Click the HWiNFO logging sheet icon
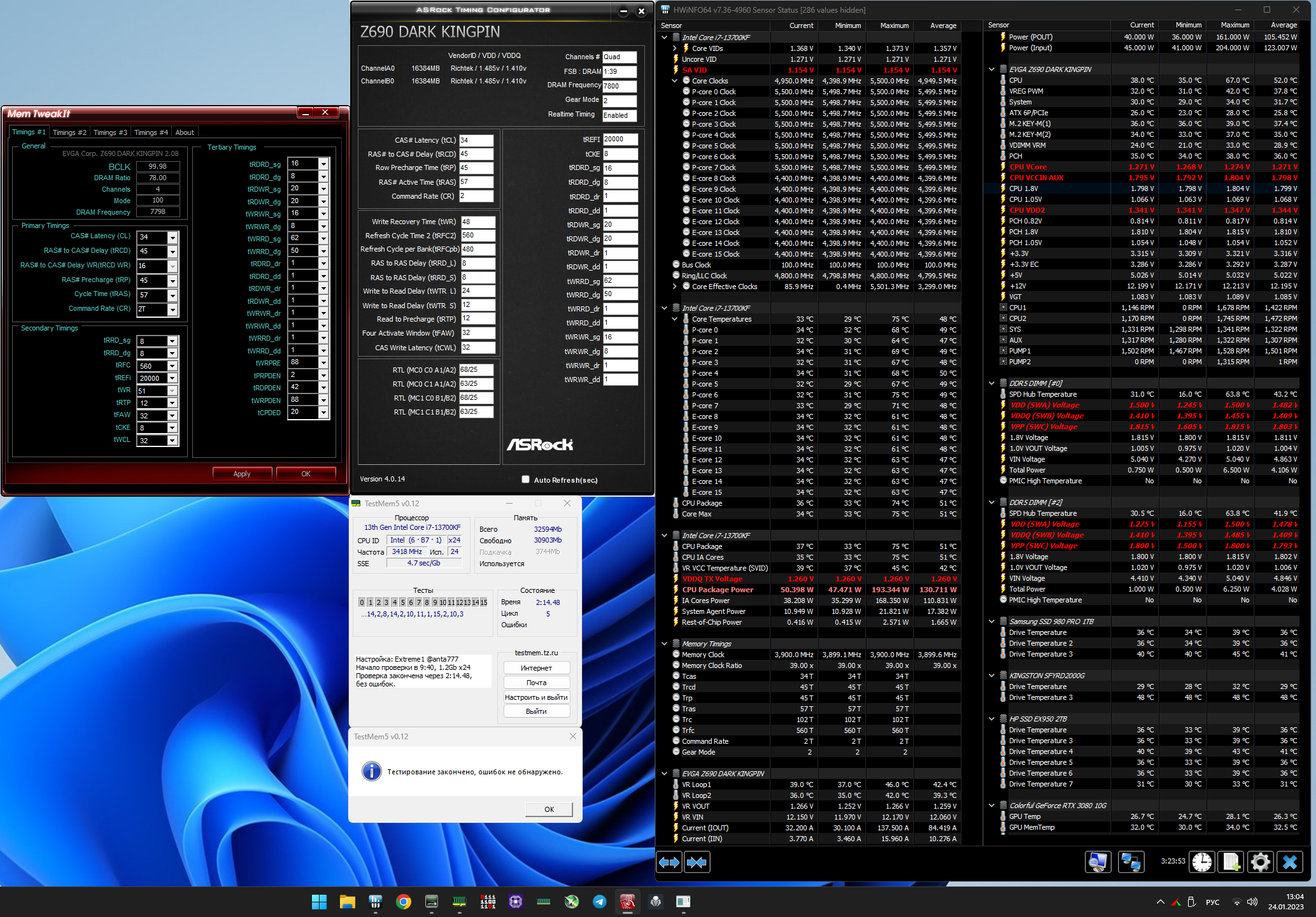The width and height of the screenshot is (1316, 917). [1231, 862]
